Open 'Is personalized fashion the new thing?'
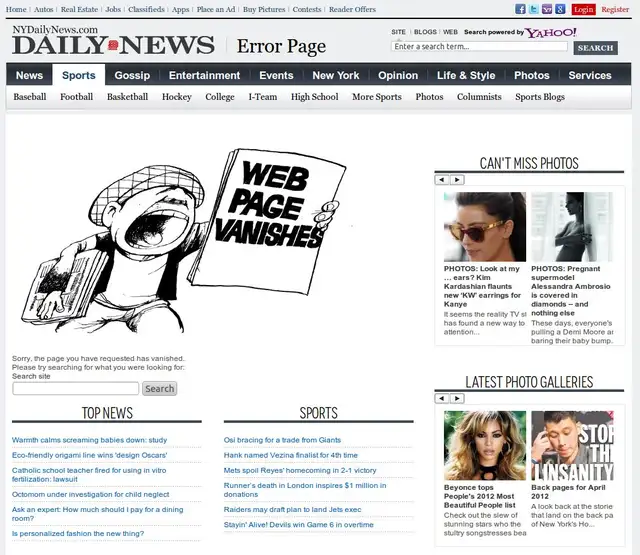 (x=78, y=533)
